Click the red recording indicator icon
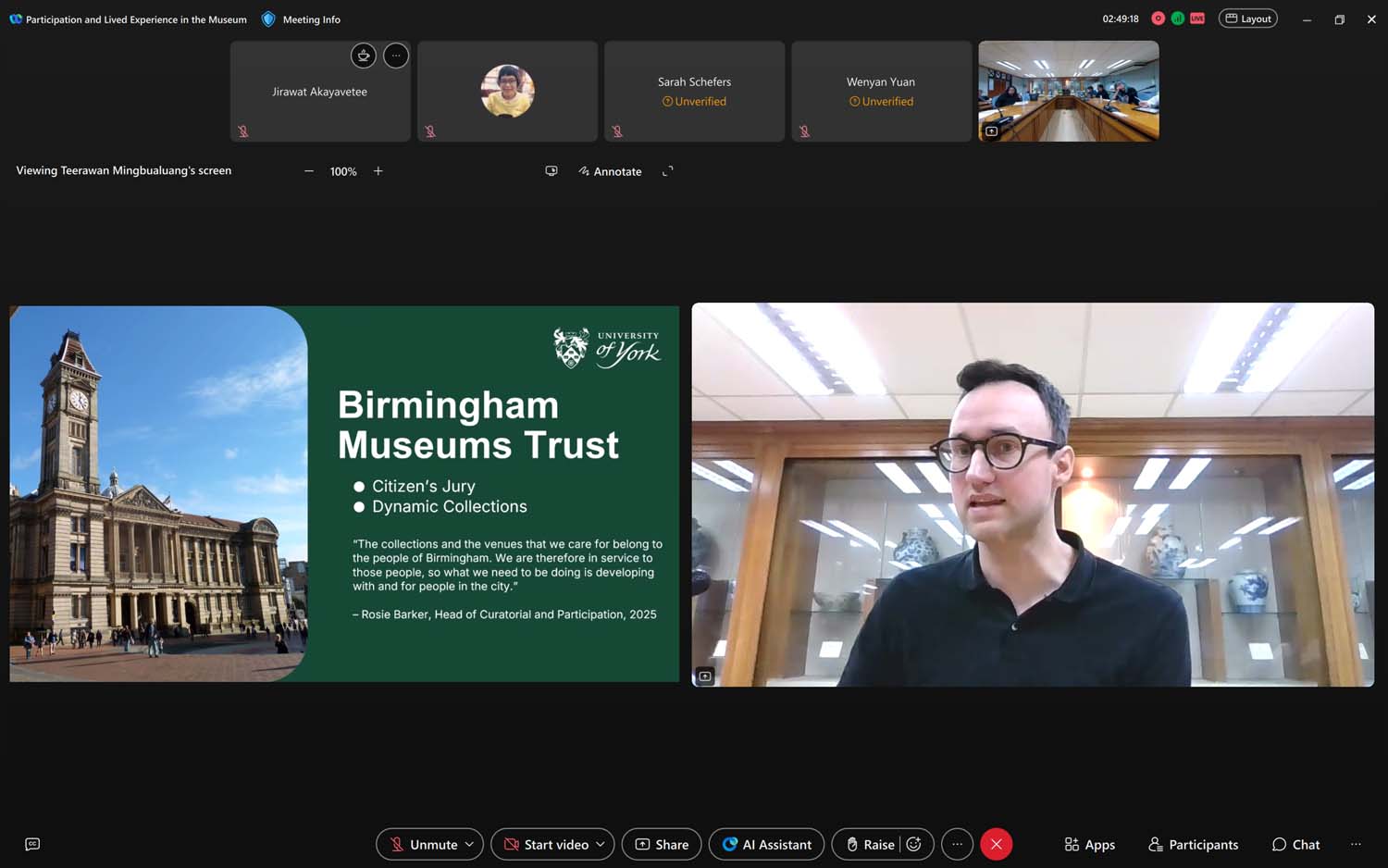The width and height of the screenshot is (1388, 868). 1158,19
